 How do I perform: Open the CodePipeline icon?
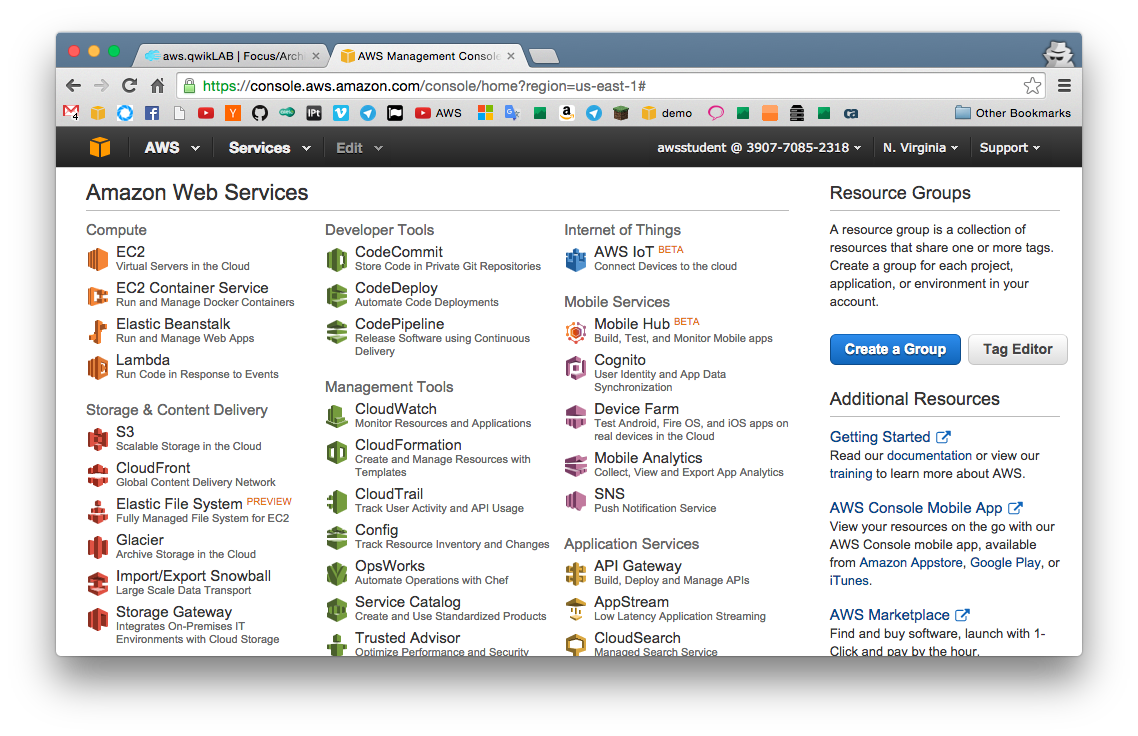[x=337, y=331]
